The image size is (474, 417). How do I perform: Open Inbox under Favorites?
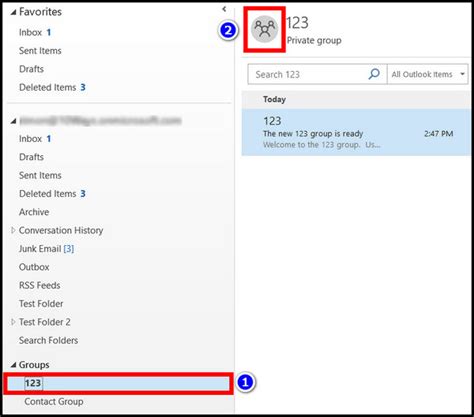(30, 32)
